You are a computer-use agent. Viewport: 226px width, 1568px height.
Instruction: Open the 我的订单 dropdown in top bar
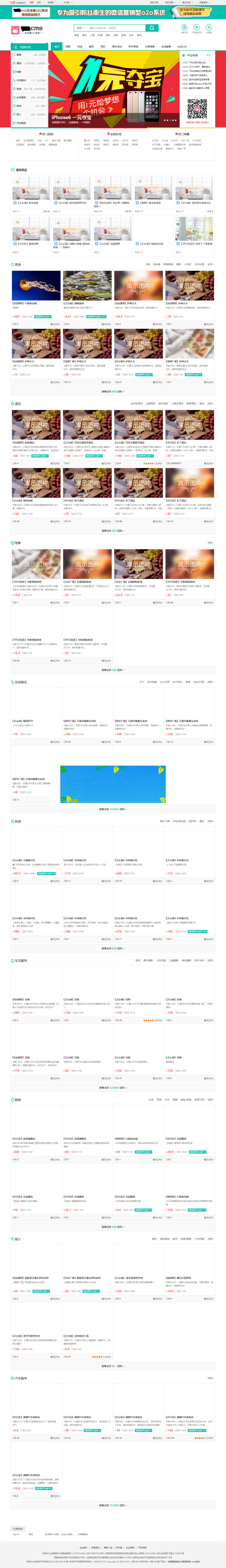(155, 2)
